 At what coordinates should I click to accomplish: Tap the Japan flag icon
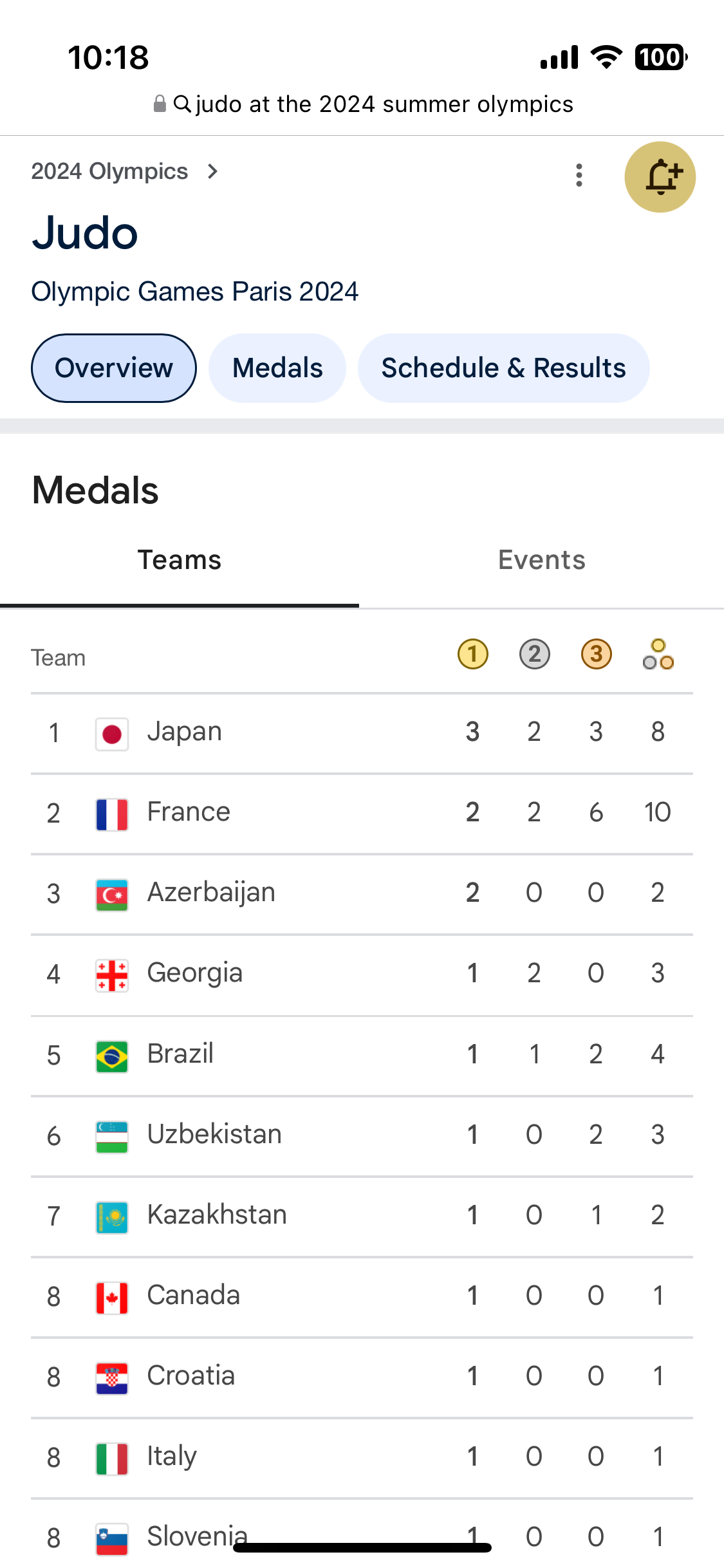[x=112, y=734]
